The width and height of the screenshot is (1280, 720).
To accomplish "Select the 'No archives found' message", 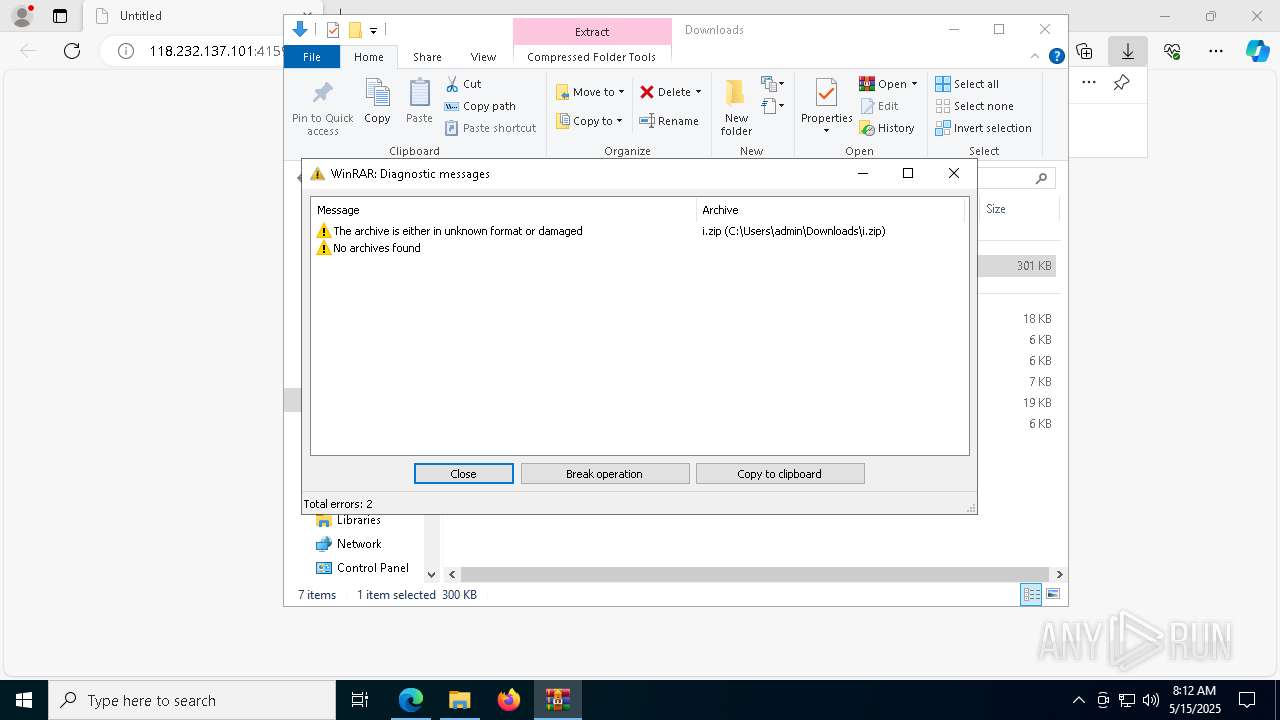I will pyautogui.click(x=368, y=248).
